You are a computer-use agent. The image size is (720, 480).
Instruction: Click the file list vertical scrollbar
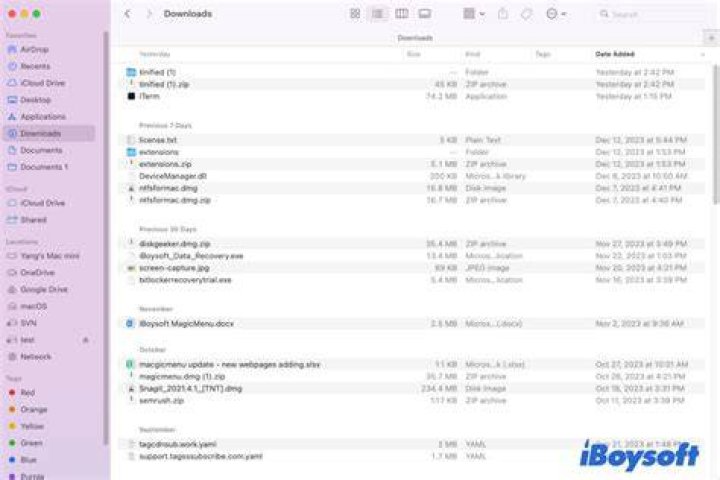coord(715,135)
